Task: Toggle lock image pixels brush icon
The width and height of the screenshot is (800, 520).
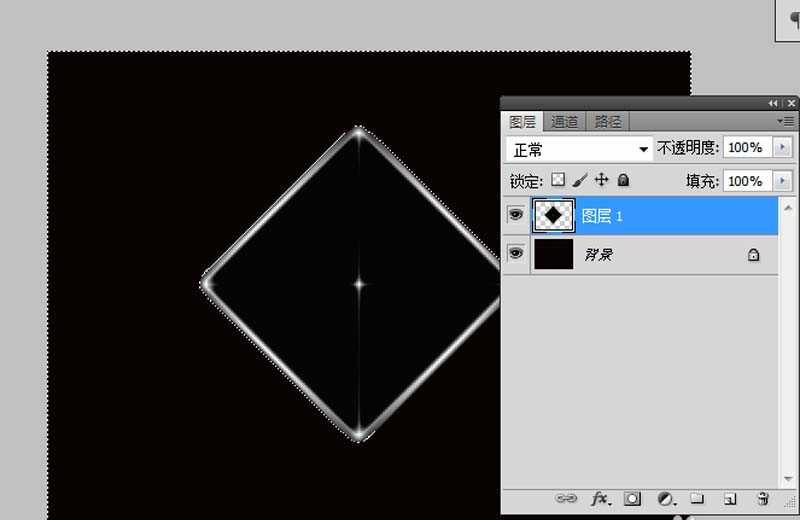Action: pyautogui.click(x=580, y=181)
